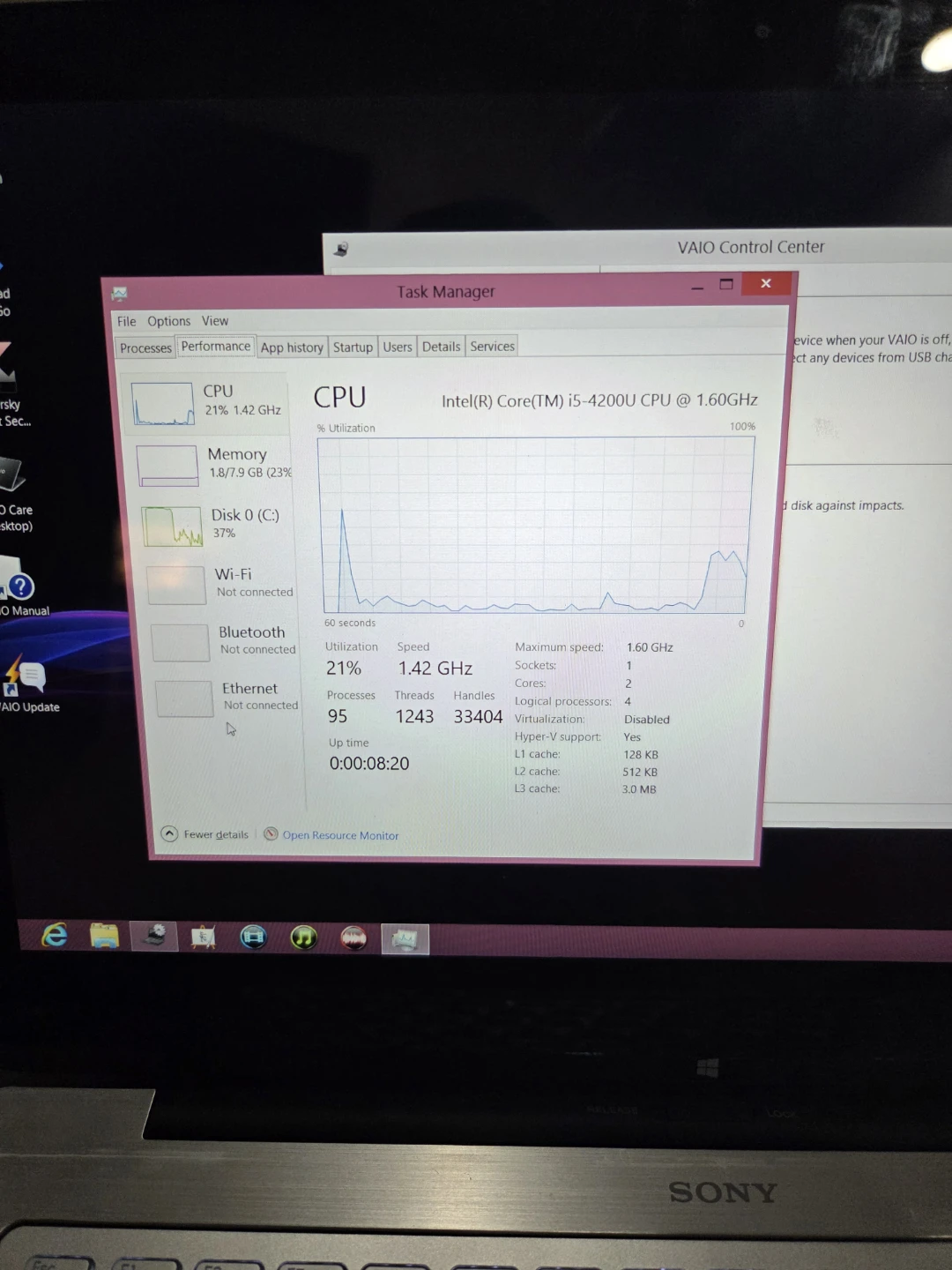Open the red waveform audio app in taskbar
952x1270 pixels.
click(x=353, y=938)
